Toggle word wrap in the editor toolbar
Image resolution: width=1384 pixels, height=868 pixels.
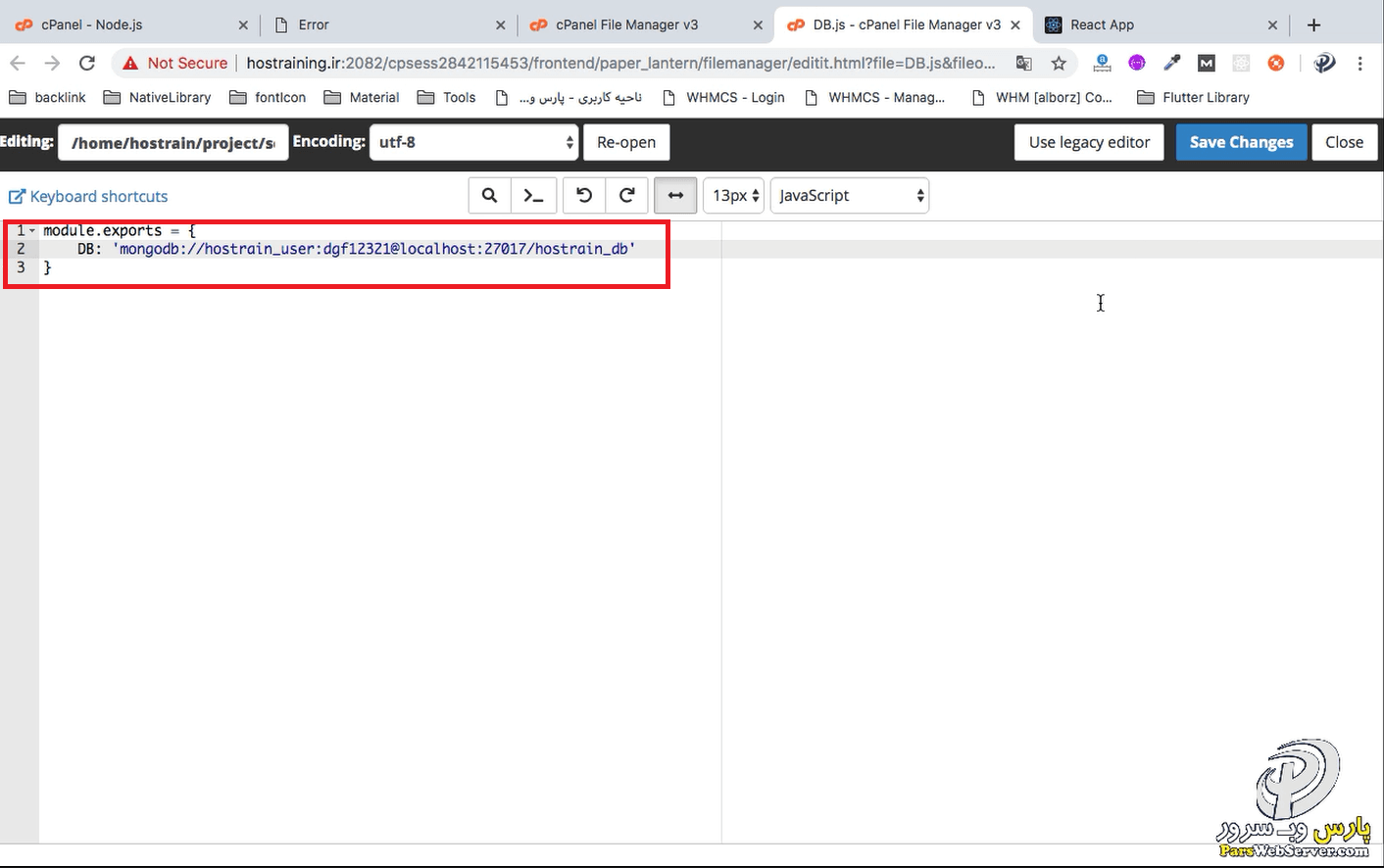click(674, 195)
